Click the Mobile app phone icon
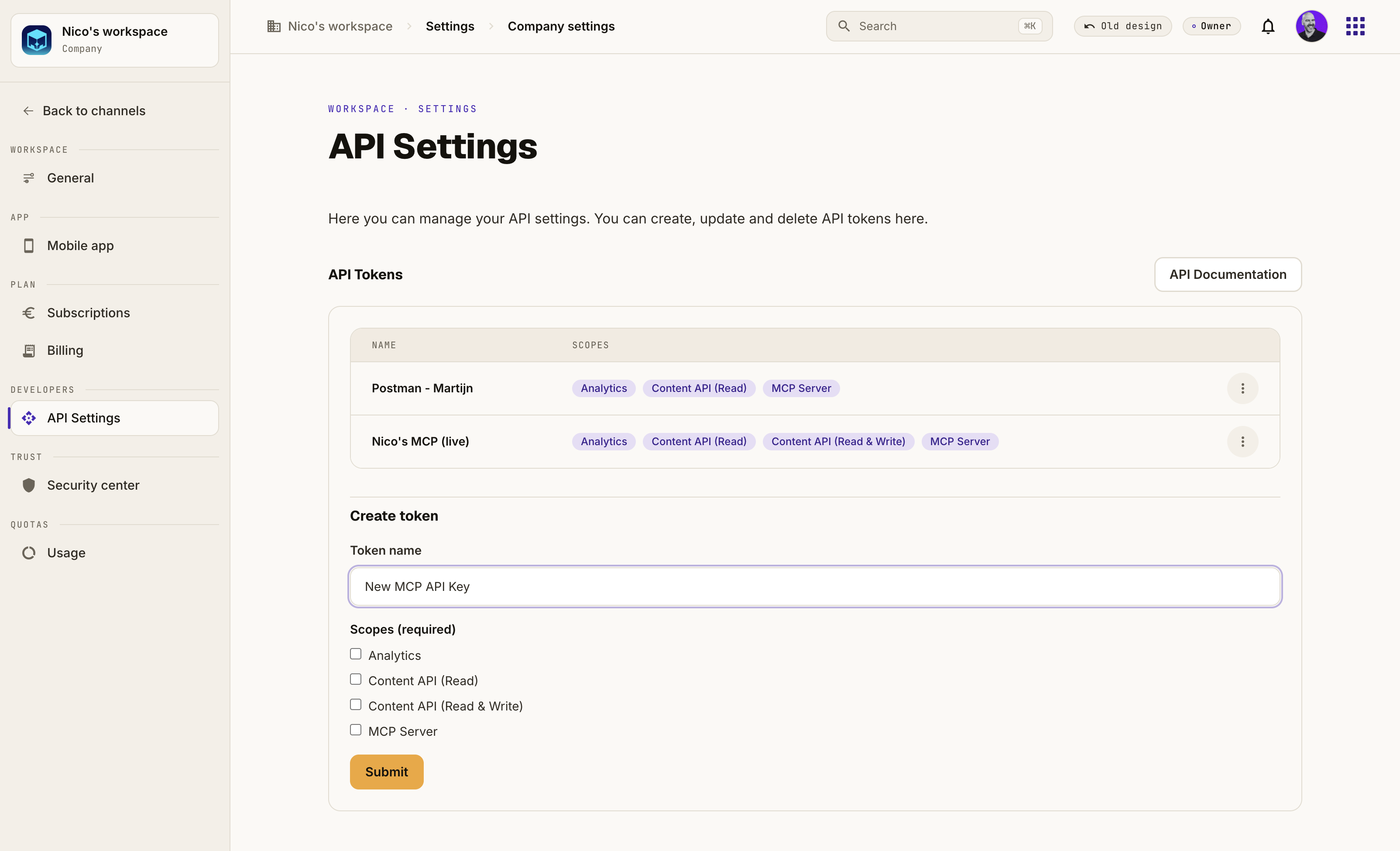Image resolution: width=1400 pixels, height=851 pixels. point(29,245)
